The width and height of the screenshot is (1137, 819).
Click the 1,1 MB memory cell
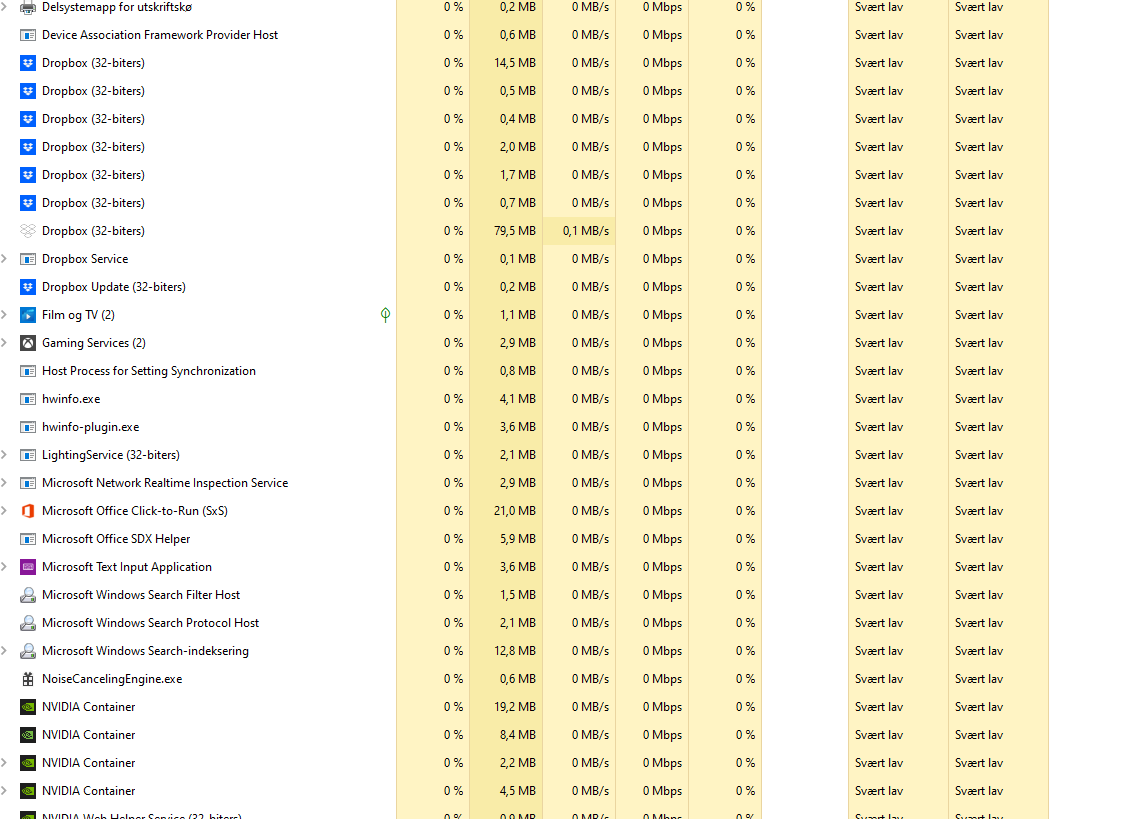pos(506,315)
